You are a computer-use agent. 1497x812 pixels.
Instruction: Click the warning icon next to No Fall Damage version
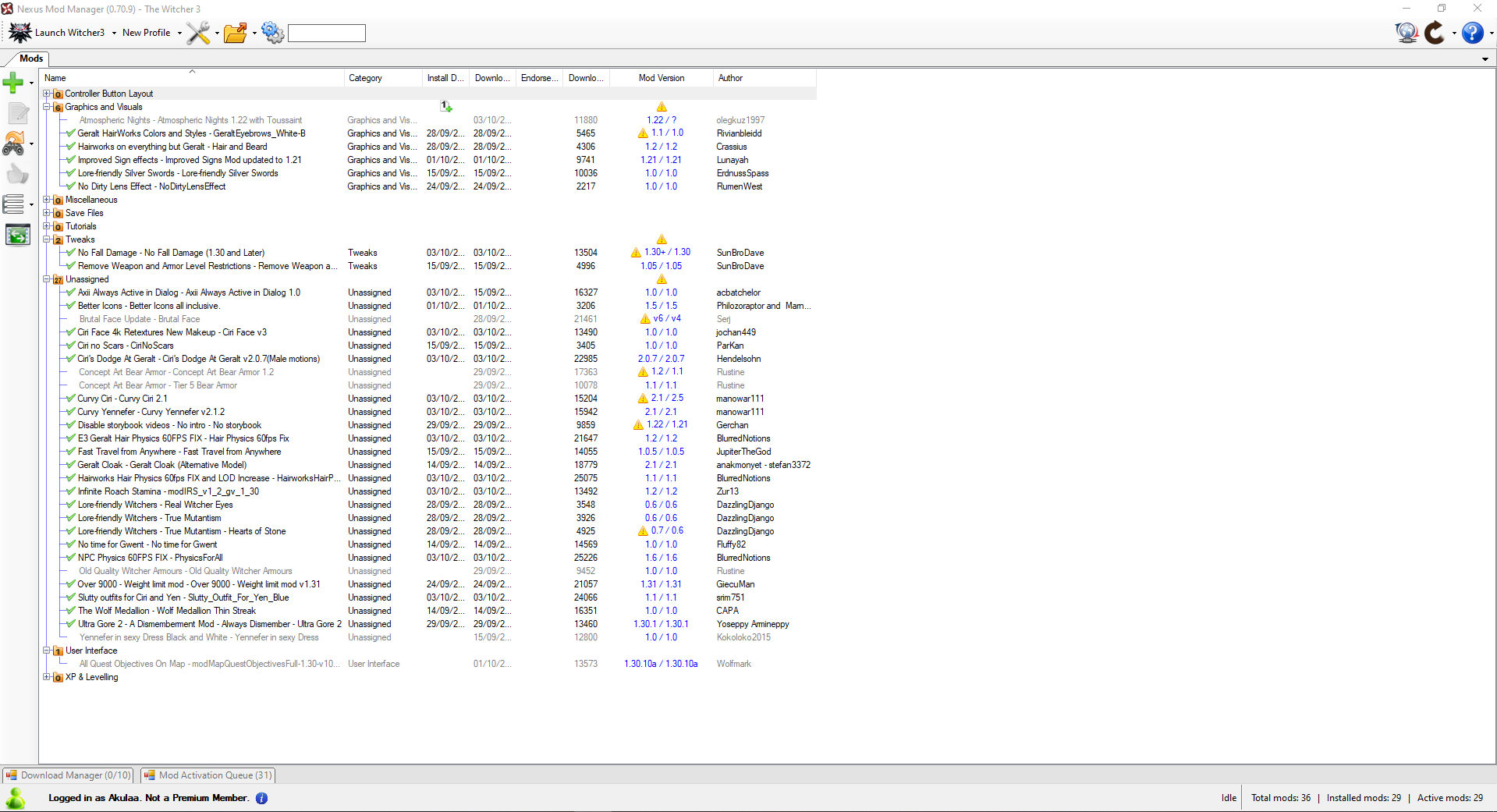pyautogui.click(x=636, y=253)
